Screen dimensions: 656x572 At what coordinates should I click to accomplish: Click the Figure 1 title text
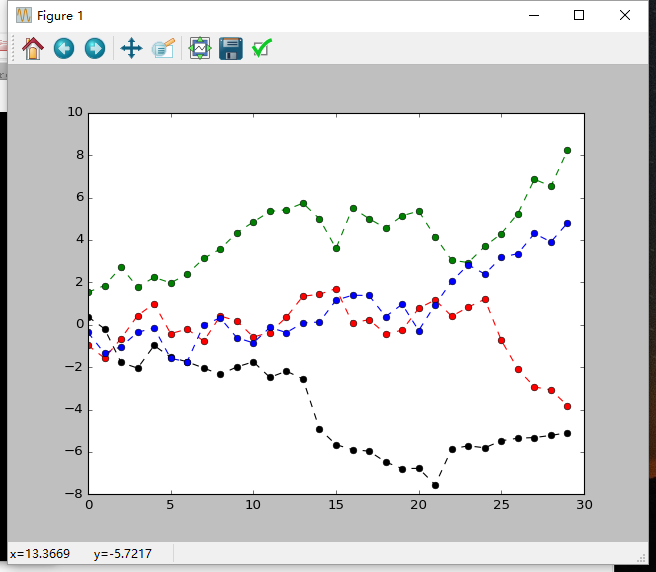[60, 16]
